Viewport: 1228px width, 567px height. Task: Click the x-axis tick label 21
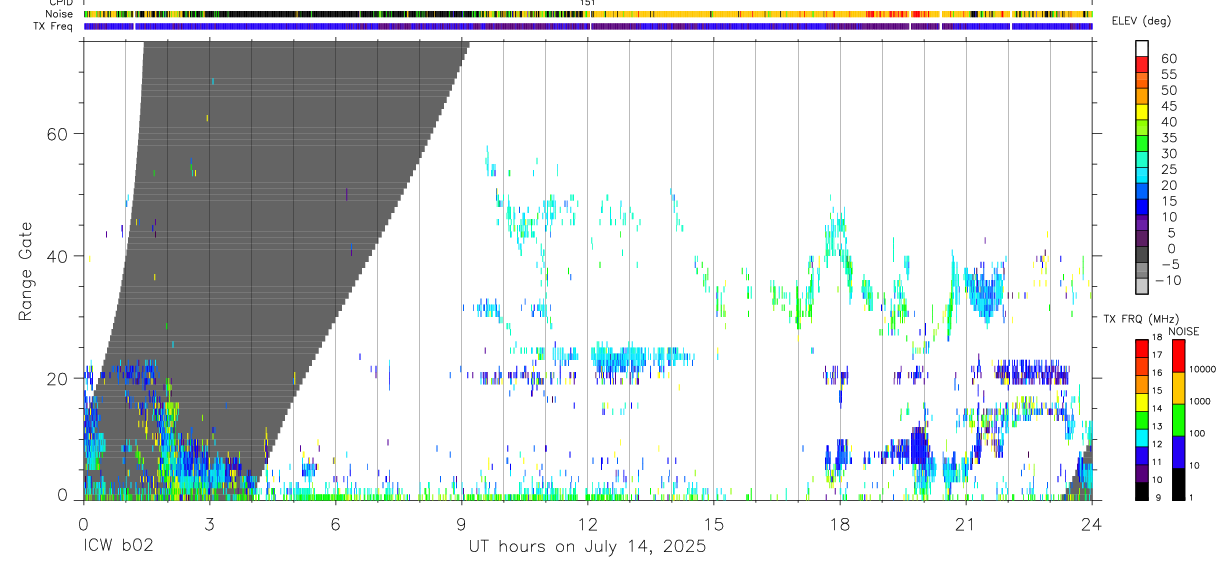[x=966, y=524]
